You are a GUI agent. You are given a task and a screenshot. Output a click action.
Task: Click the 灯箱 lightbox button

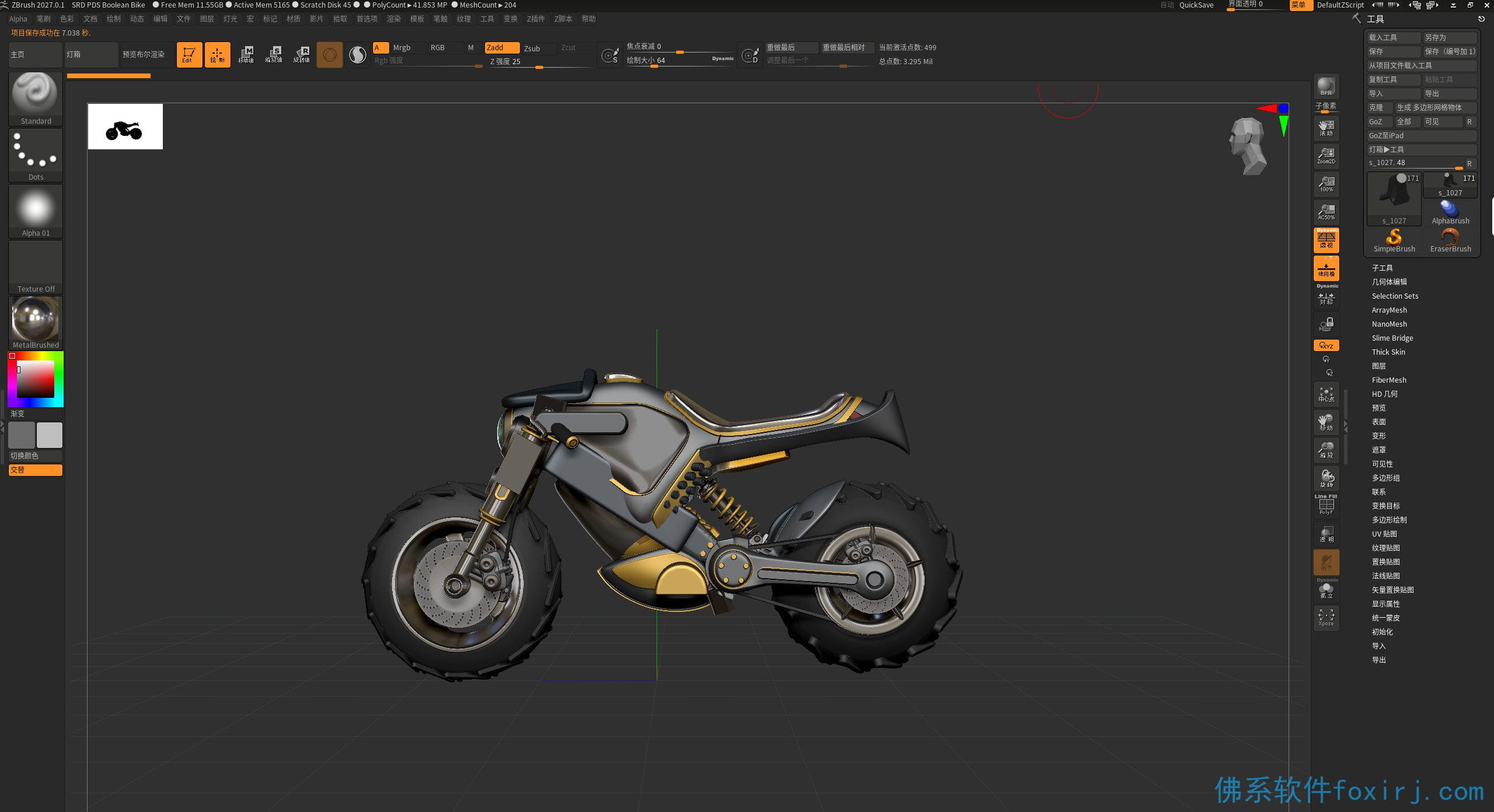(x=92, y=54)
